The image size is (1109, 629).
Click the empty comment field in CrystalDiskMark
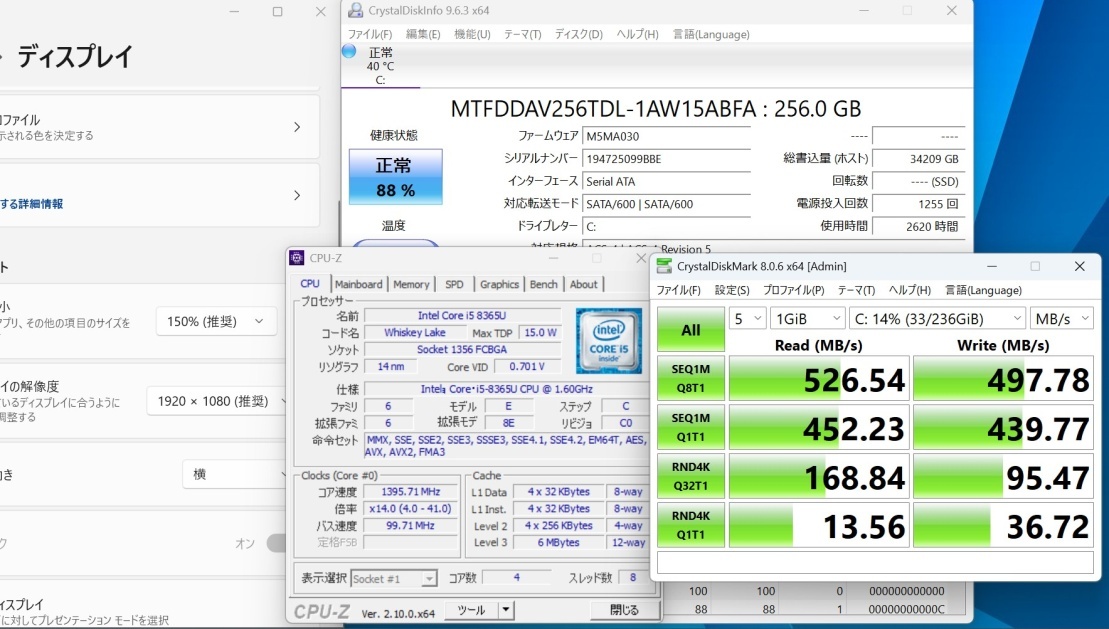875,562
